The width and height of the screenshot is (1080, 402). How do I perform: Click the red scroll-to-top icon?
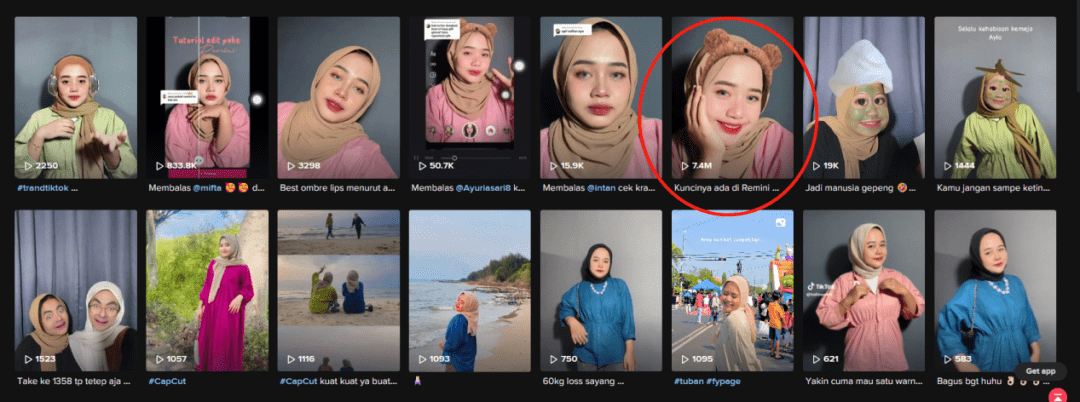coord(1056,396)
